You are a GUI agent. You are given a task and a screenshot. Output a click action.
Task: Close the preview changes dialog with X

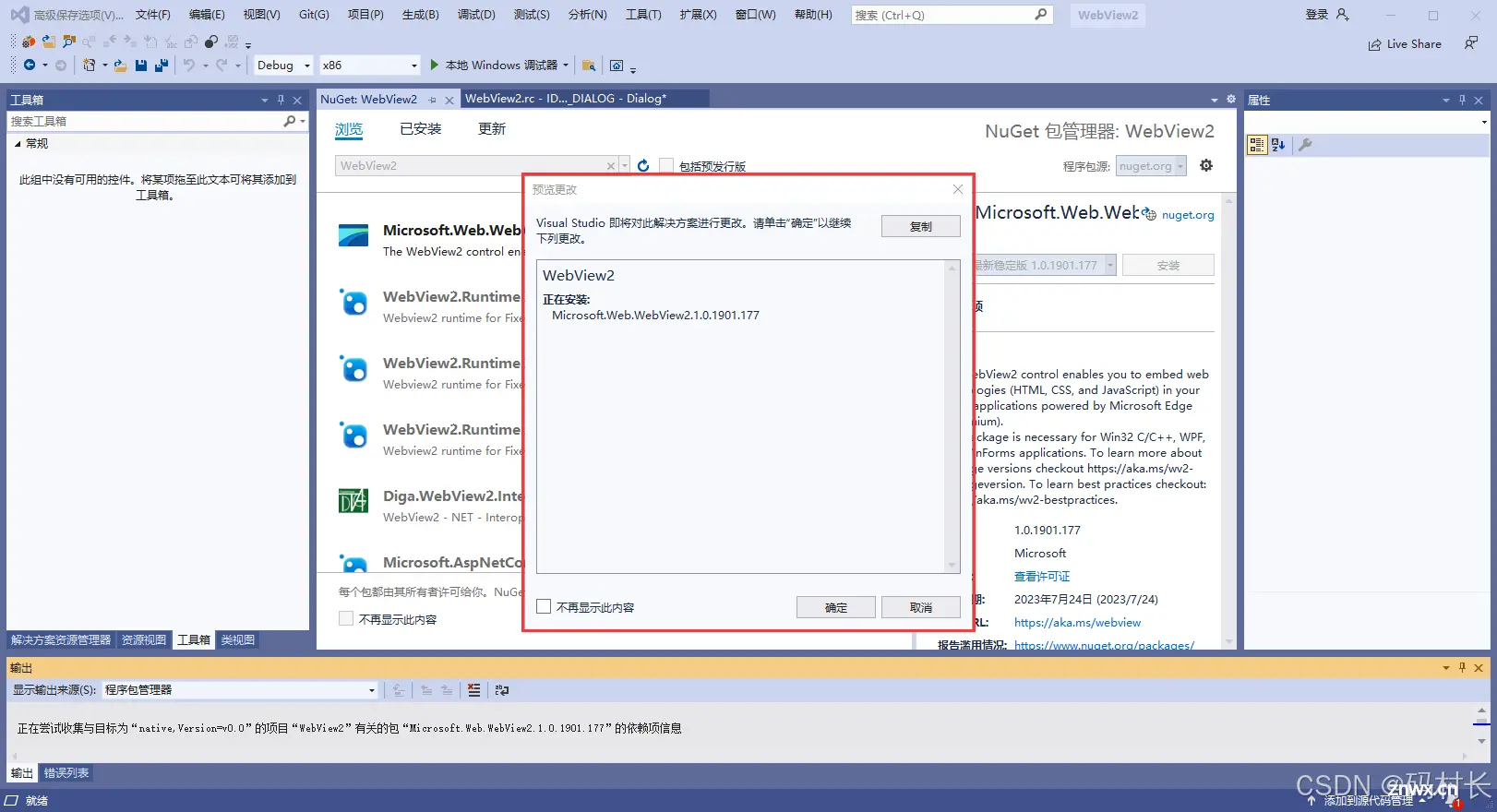(x=958, y=189)
